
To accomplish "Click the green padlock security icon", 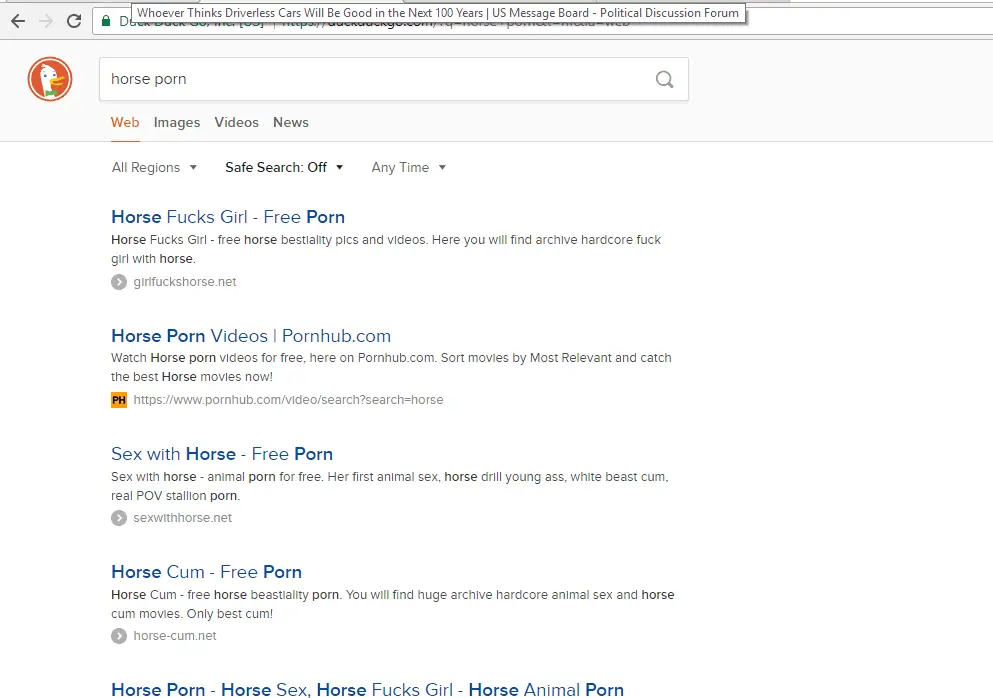I will click(105, 21).
